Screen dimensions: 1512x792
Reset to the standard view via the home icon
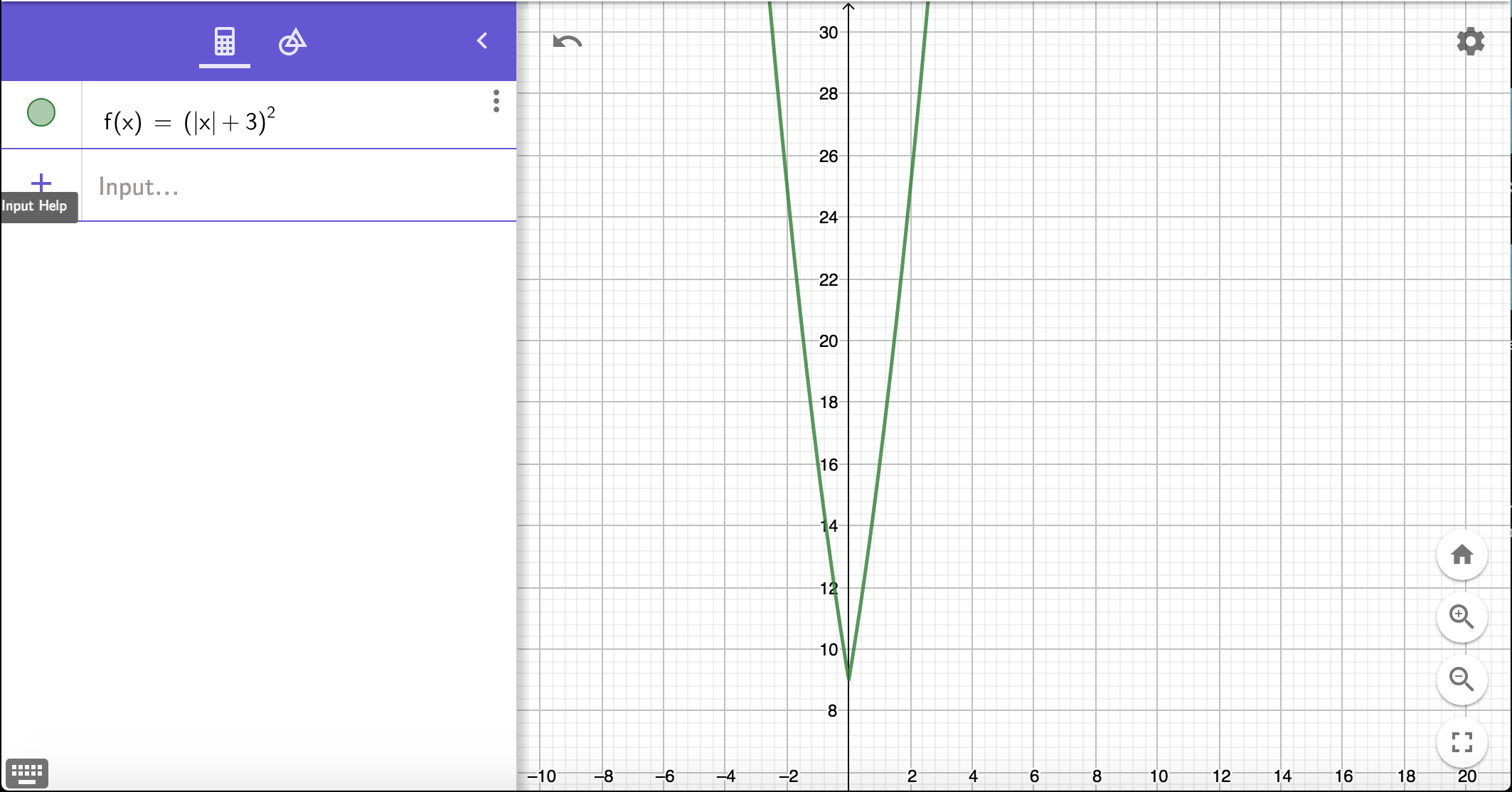(x=1462, y=555)
